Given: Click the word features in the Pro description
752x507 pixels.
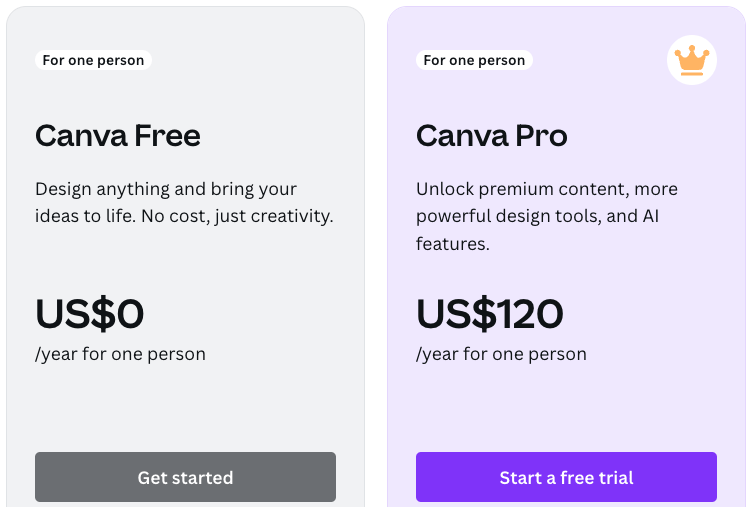Looking at the screenshot, I should 453,244.
